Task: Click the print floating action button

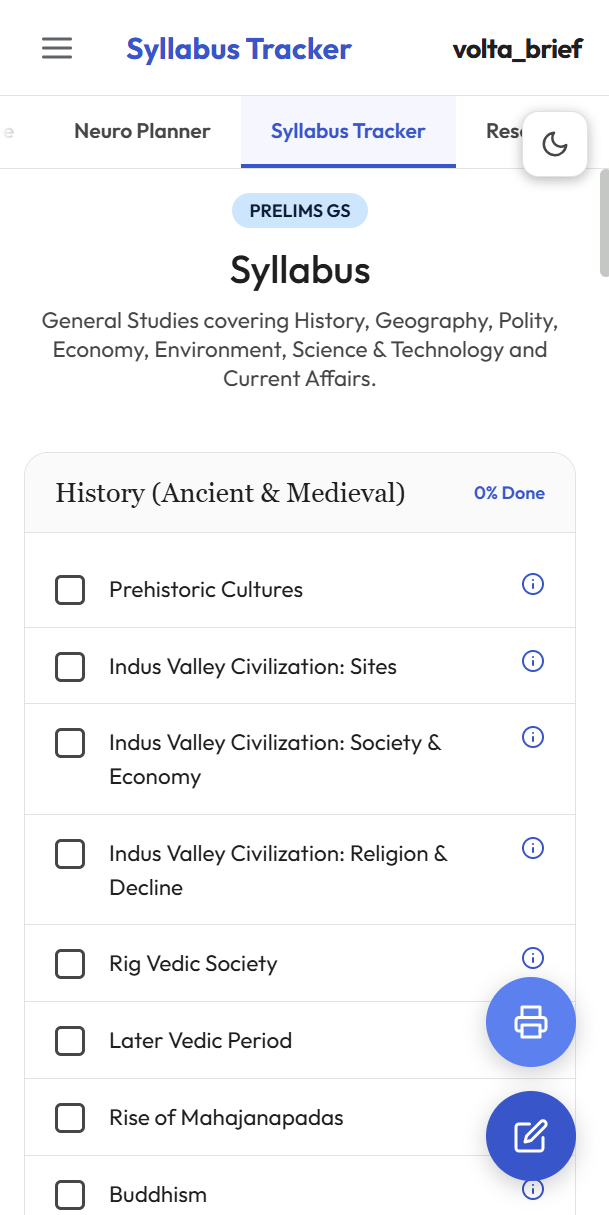Action: 530,1022
